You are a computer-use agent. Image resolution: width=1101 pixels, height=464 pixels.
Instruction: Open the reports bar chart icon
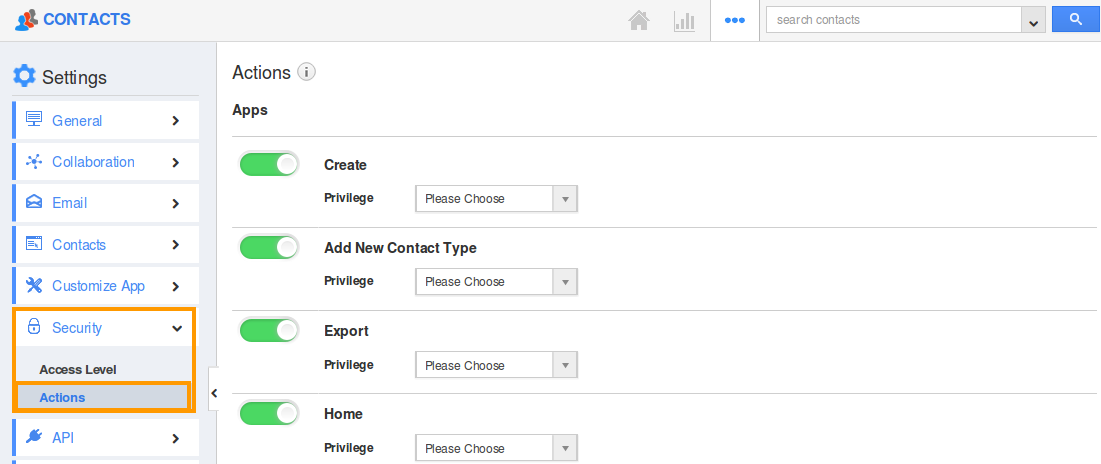point(684,20)
